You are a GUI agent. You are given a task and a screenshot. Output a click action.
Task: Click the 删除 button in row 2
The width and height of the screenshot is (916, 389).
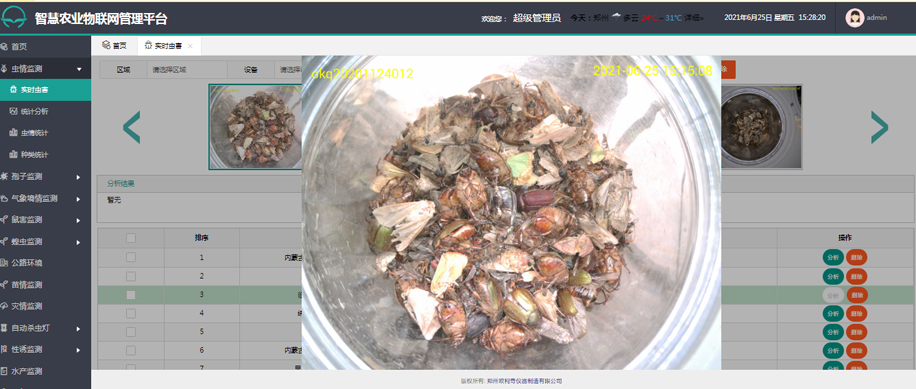[856, 276]
